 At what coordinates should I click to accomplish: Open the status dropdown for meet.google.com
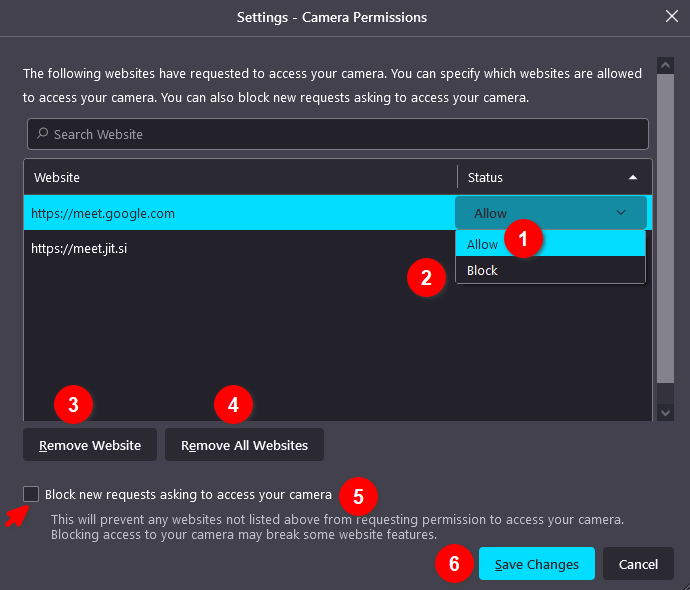551,213
